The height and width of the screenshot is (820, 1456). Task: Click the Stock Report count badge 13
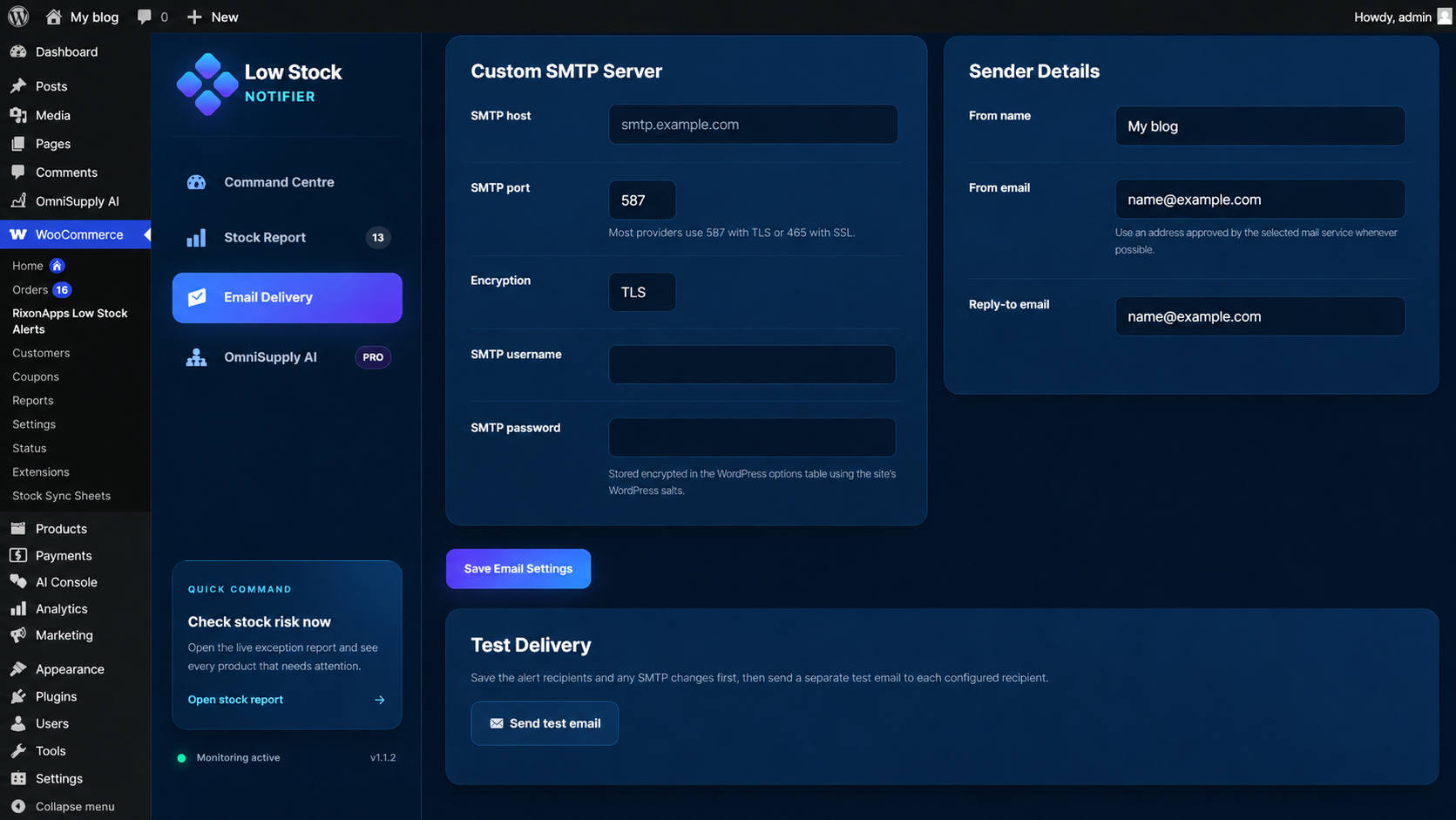[x=377, y=238]
